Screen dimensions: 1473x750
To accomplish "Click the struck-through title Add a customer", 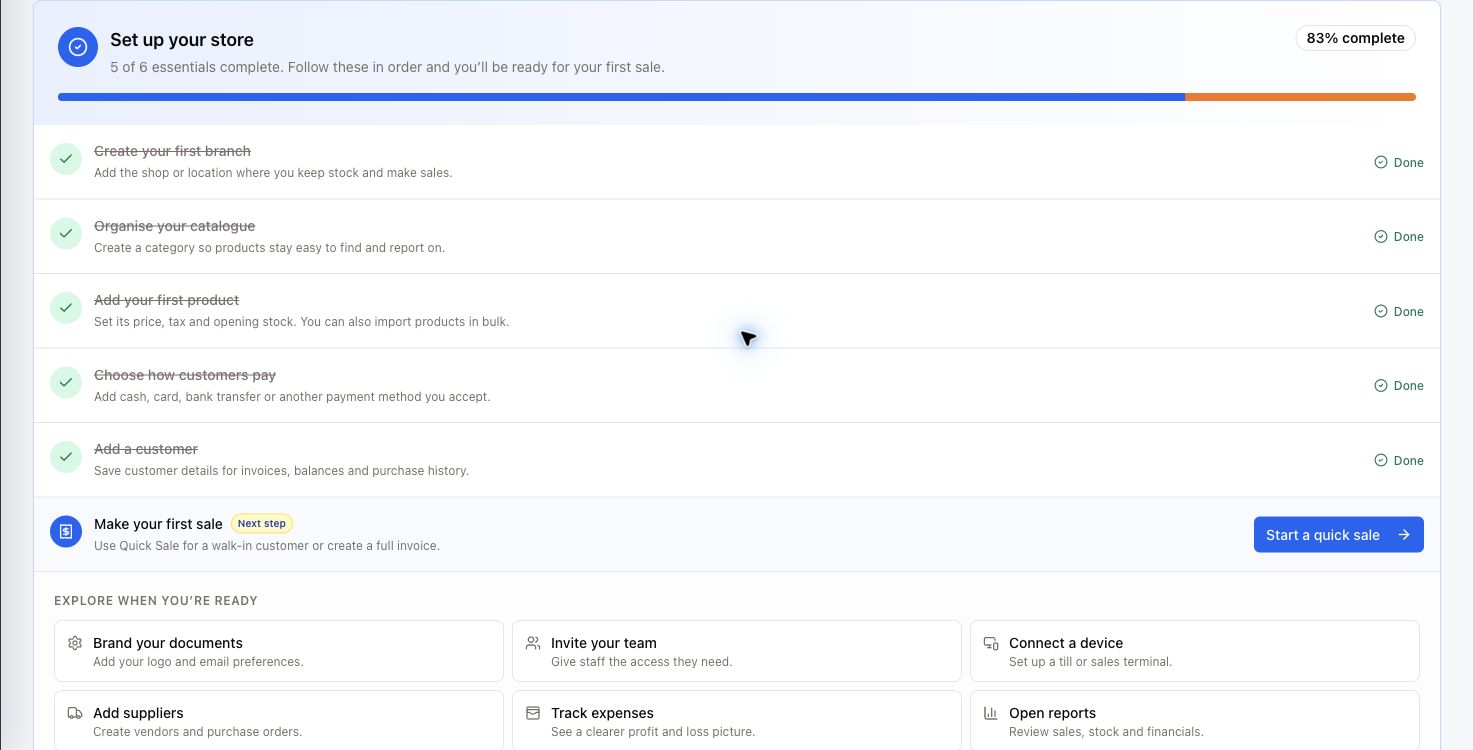I will pos(146,449).
